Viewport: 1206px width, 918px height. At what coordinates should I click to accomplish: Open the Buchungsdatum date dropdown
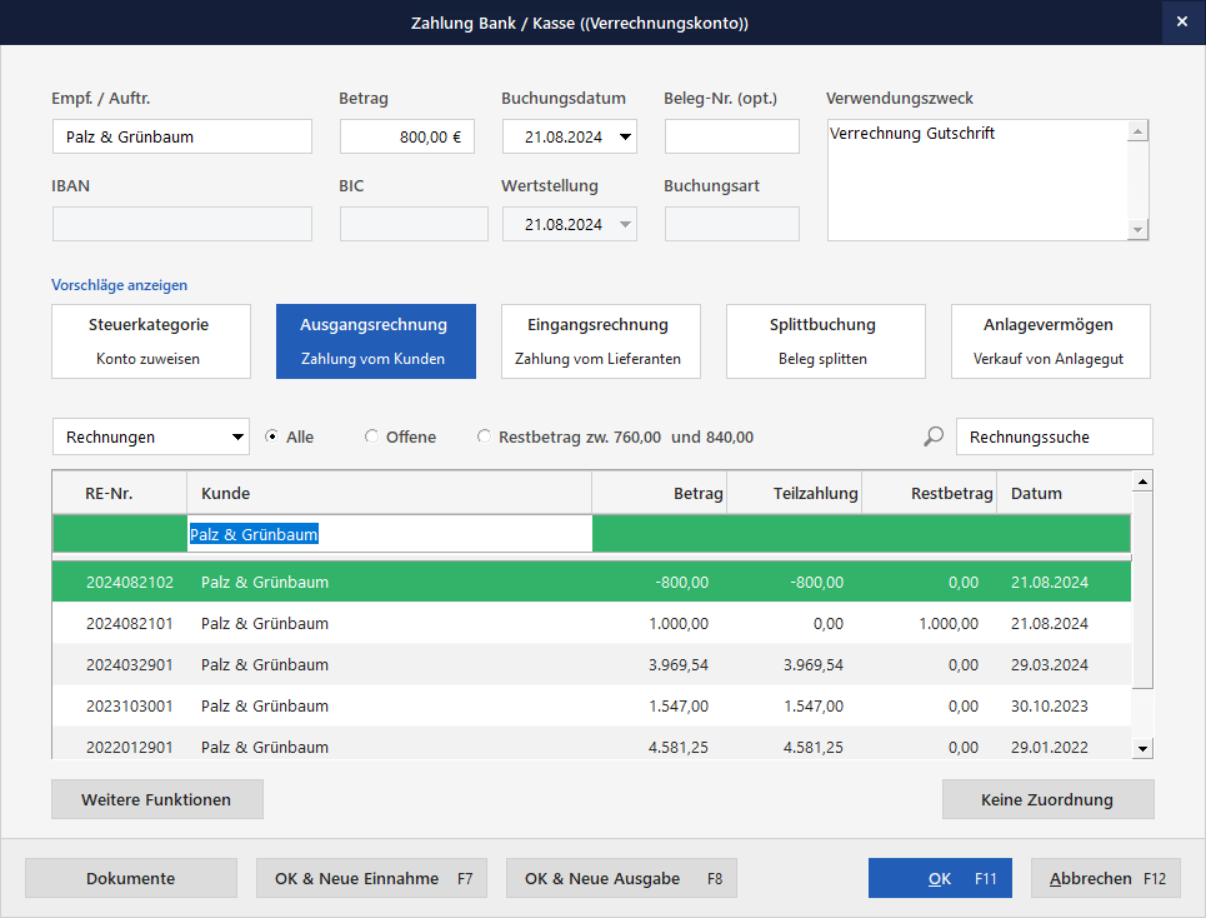(x=626, y=137)
